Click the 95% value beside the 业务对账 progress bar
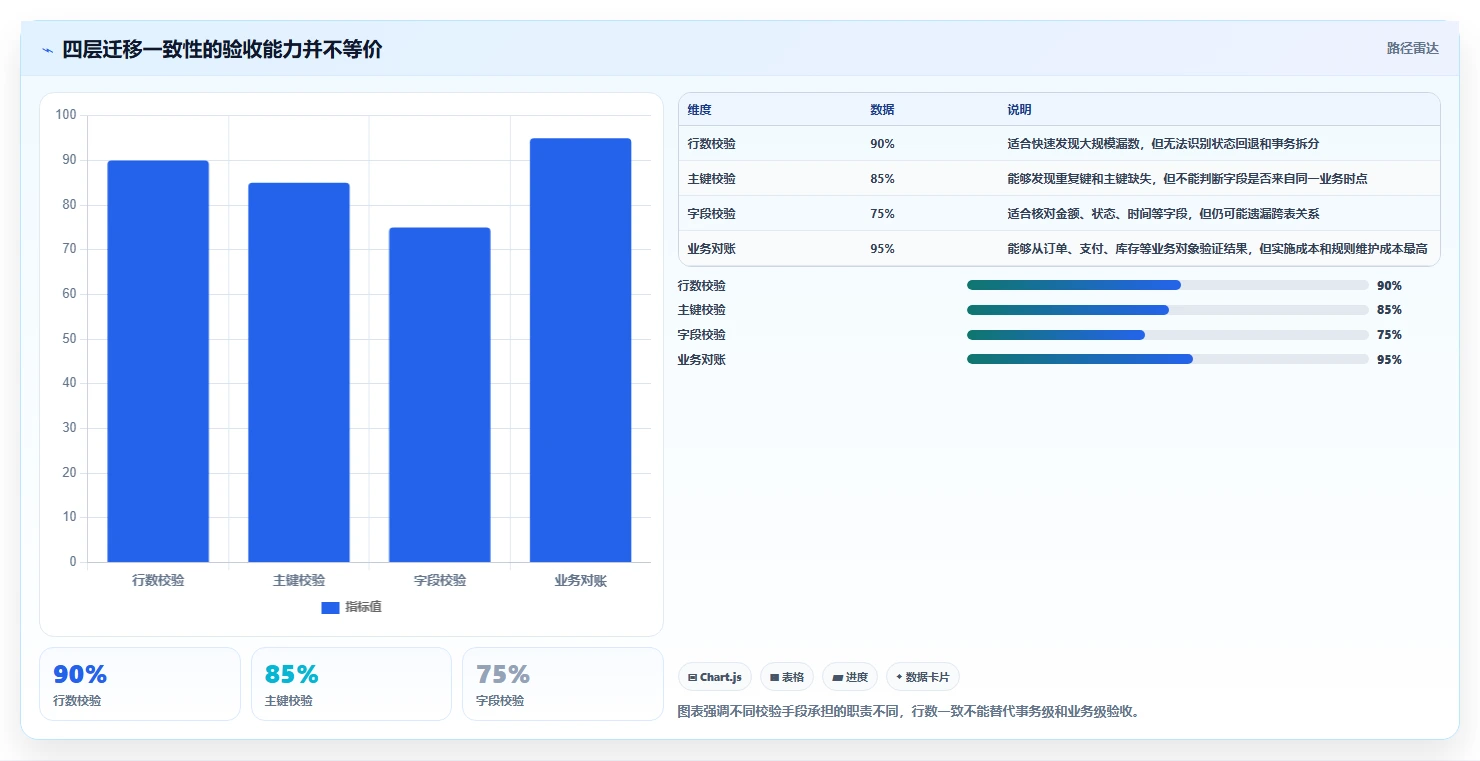 tap(1389, 360)
